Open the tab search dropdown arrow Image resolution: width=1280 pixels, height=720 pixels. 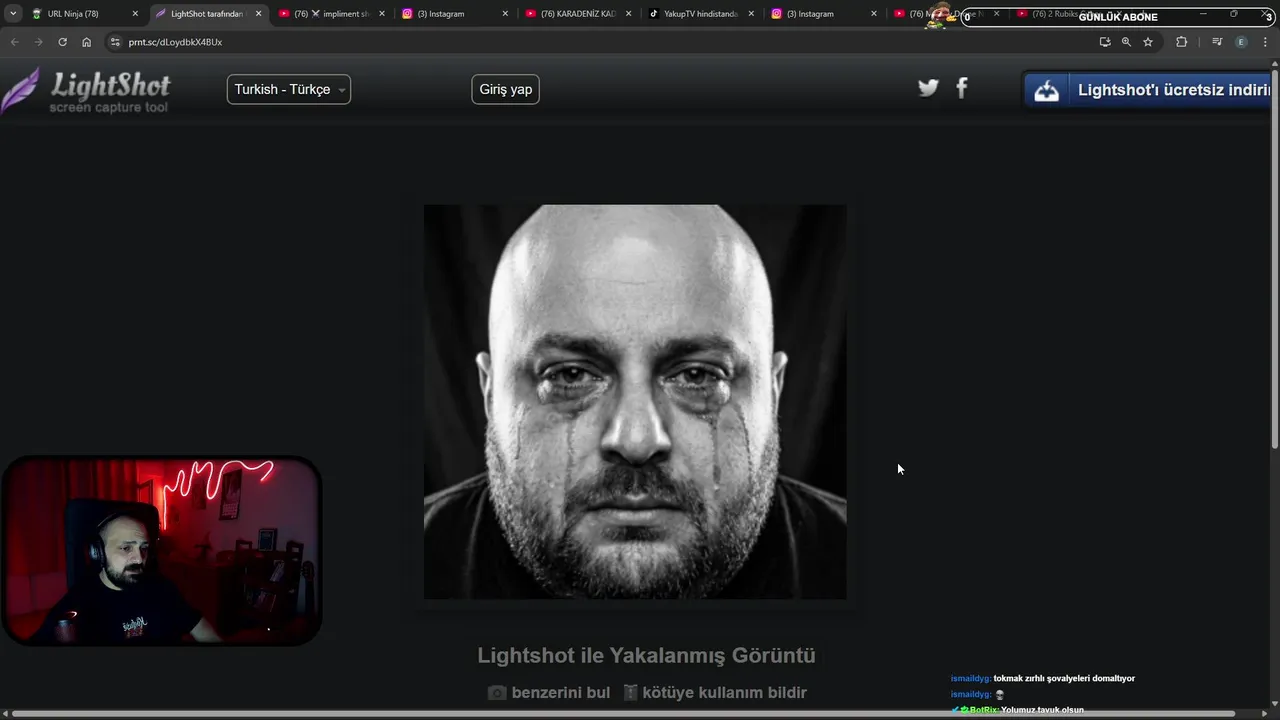click(13, 14)
